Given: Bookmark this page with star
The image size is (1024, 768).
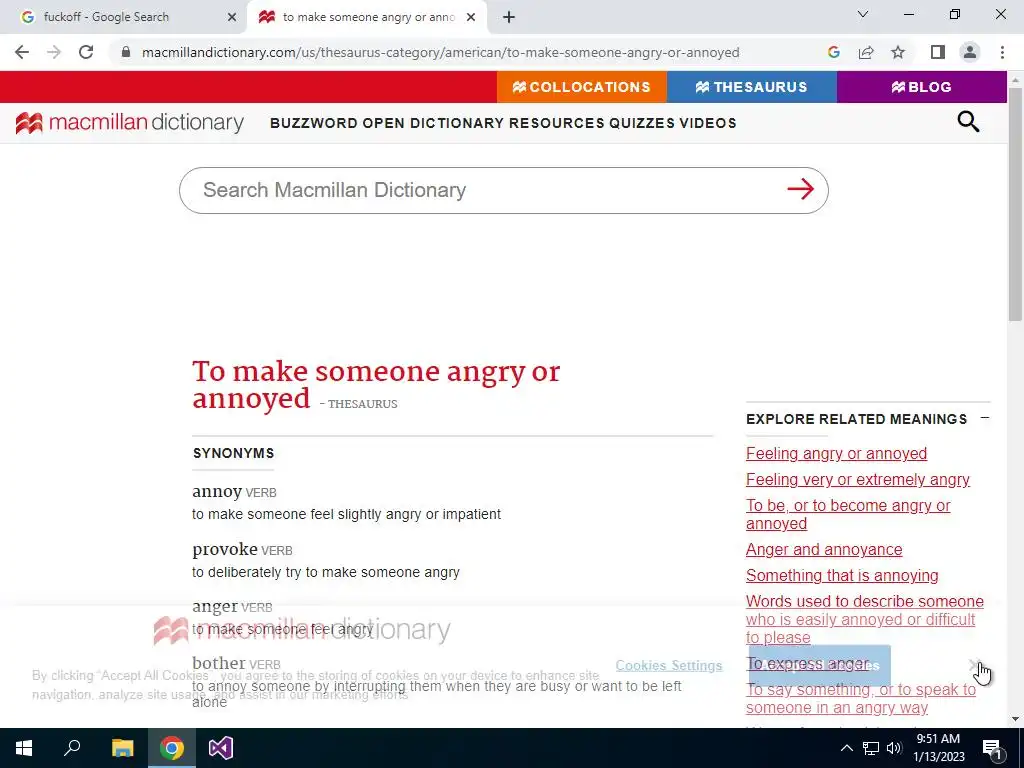Looking at the screenshot, I should (898, 52).
